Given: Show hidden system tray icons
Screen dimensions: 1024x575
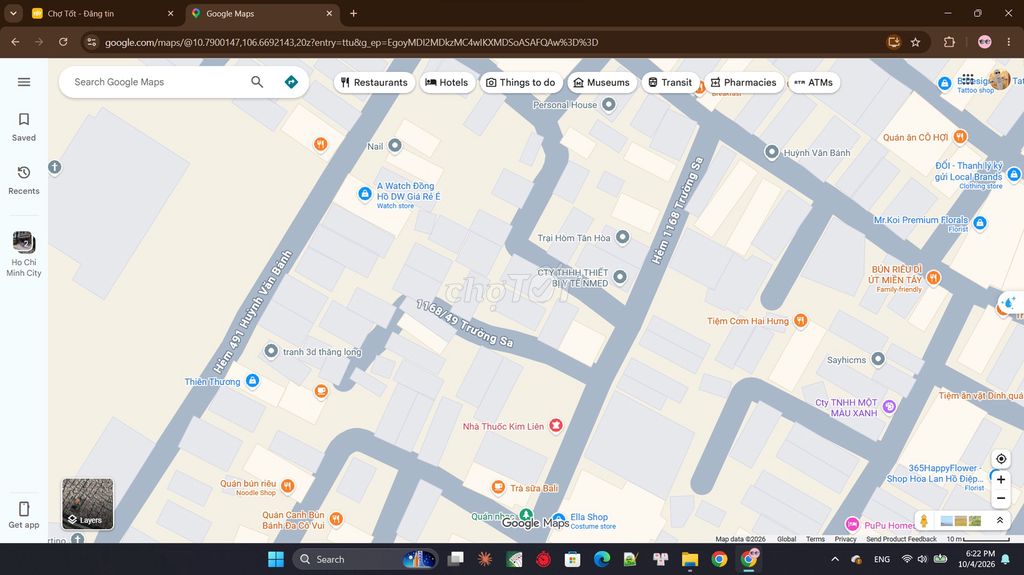Looking at the screenshot, I should coord(835,559).
